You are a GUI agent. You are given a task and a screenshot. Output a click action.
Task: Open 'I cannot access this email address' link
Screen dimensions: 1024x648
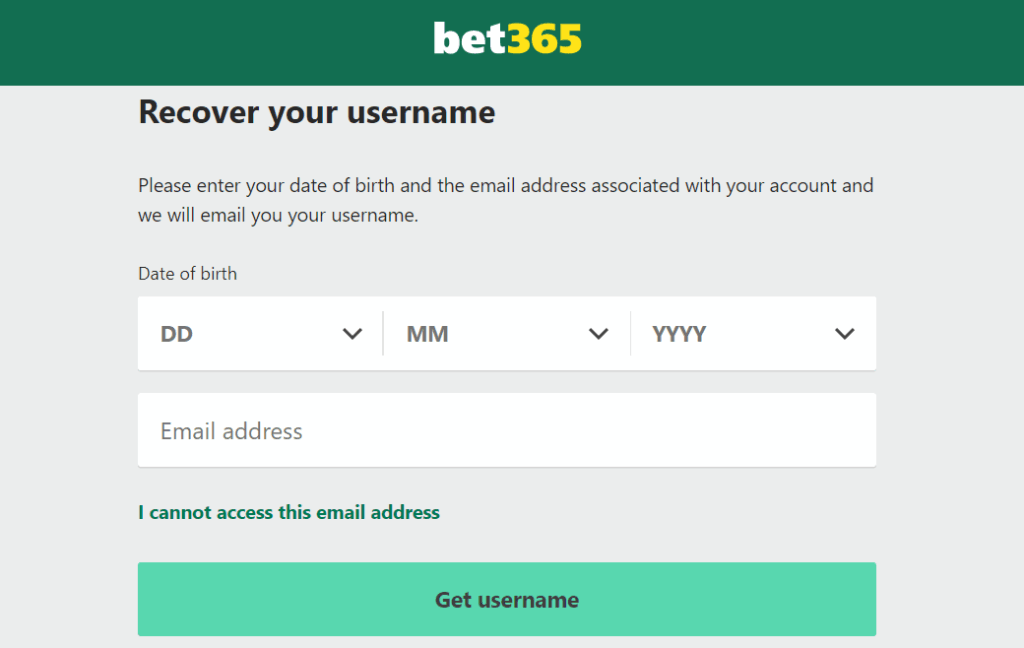[x=289, y=512]
